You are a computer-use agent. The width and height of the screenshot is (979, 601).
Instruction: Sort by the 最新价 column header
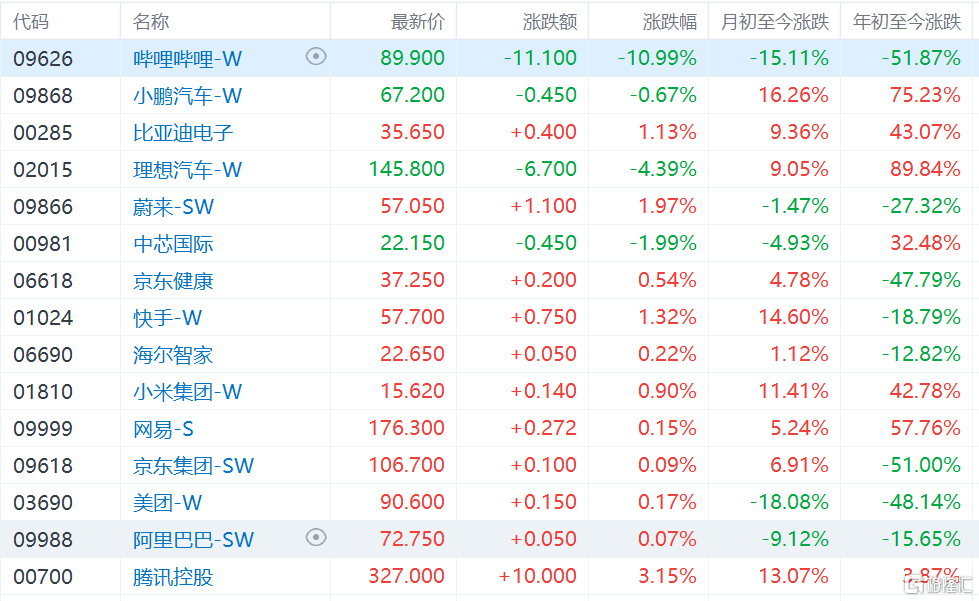tap(418, 22)
